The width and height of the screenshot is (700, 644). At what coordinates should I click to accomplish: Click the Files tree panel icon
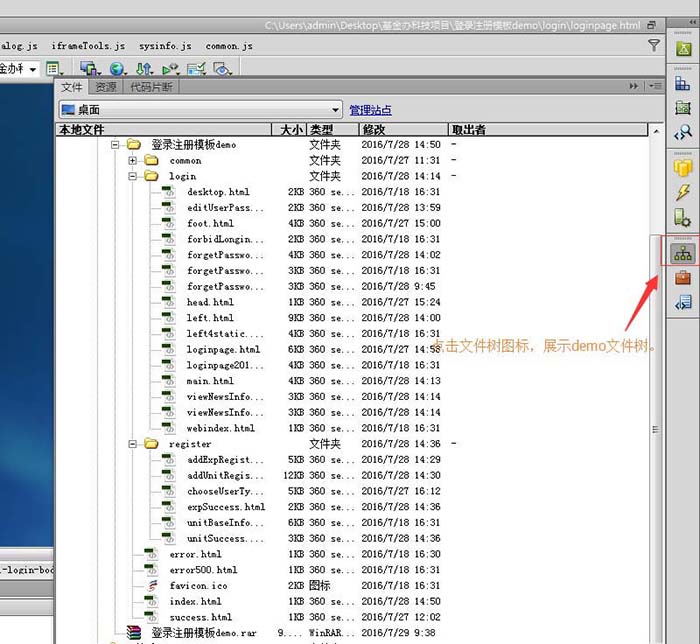(683, 253)
